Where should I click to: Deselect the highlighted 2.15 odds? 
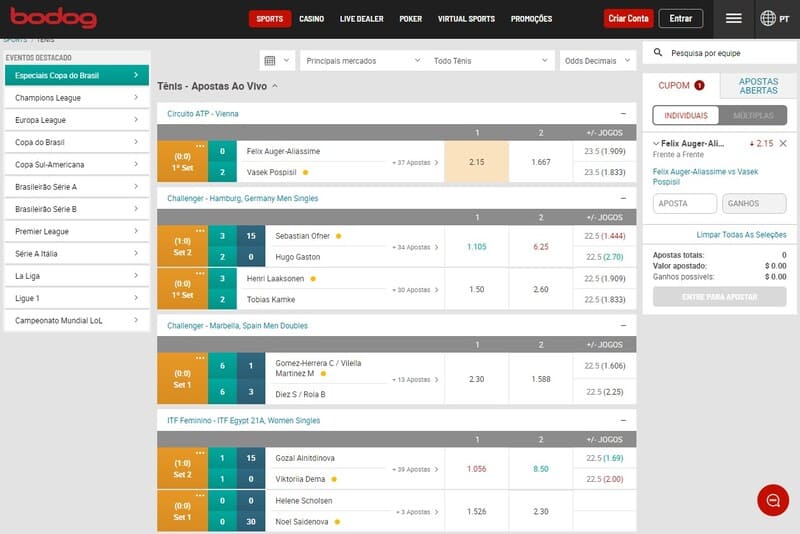pyautogui.click(x=476, y=162)
